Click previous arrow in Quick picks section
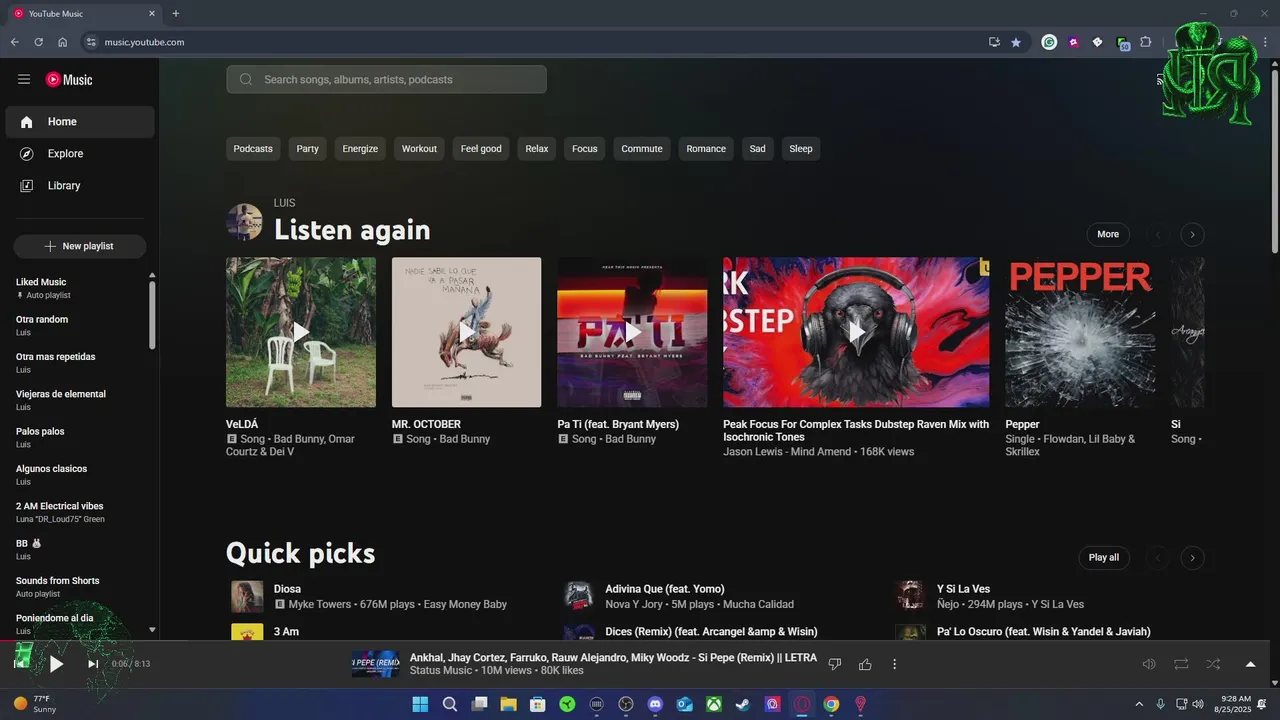This screenshot has width=1280, height=720. (x=1158, y=558)
